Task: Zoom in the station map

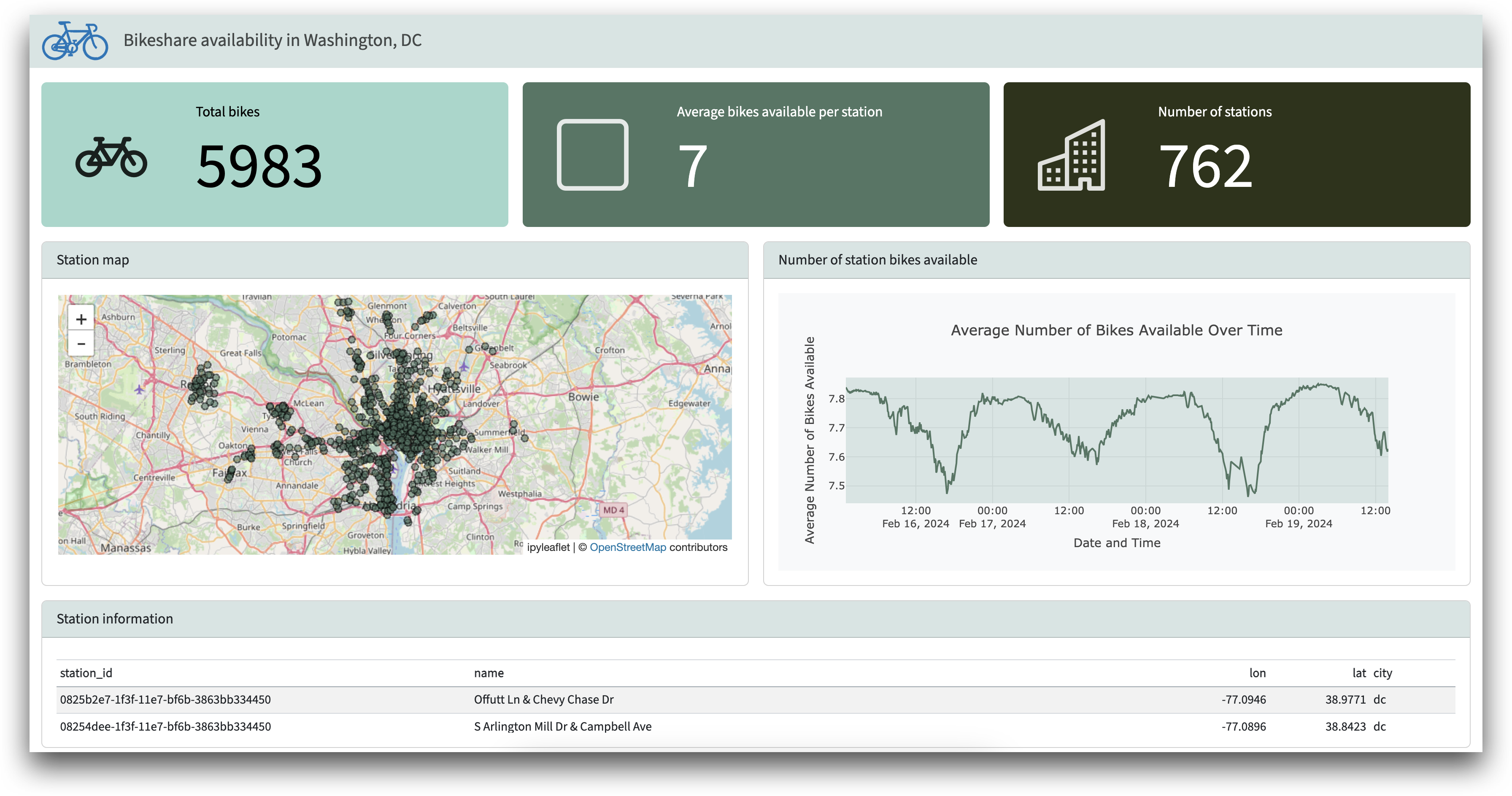Action: pos(81,319)
